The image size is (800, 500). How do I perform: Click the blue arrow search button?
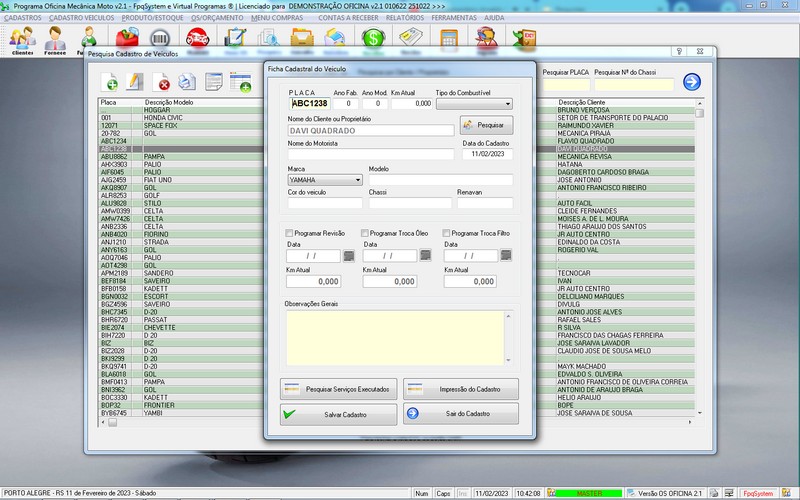click(x=691, y=82)
